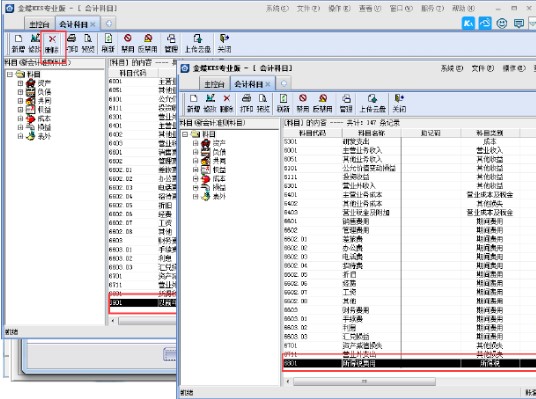Expand 资产 node in the front window tree

pyautogui.click(x=196, y=143)
